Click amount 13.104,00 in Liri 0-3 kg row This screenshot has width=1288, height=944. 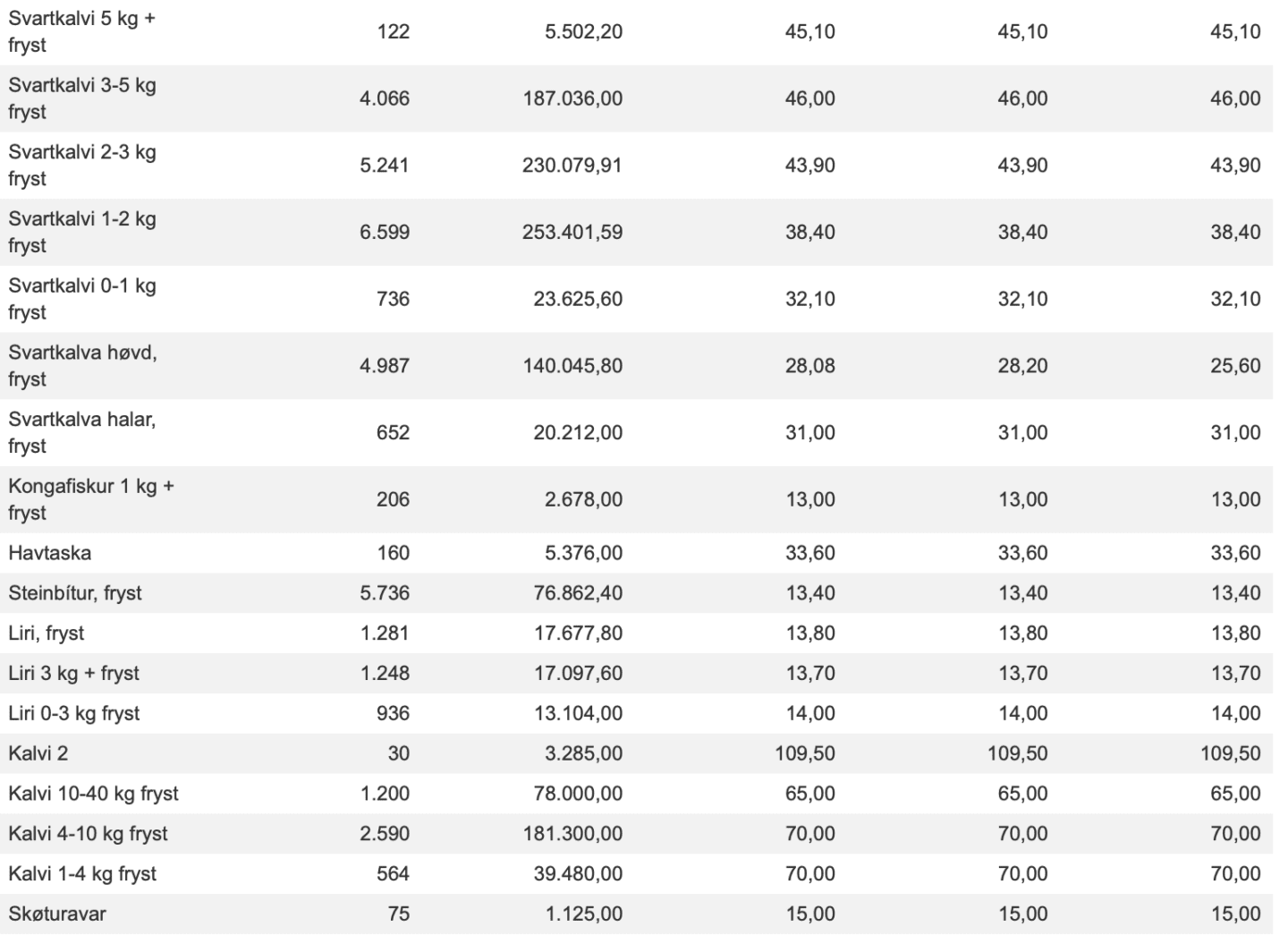(578, 714)
